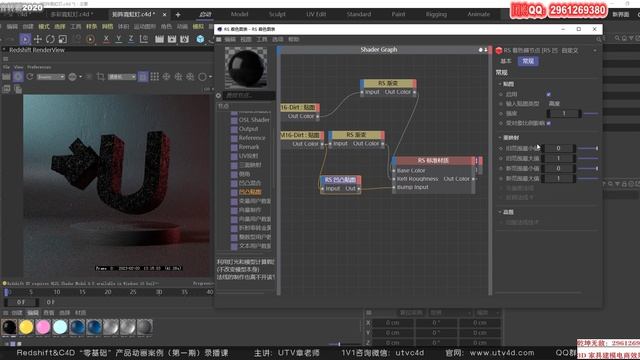The height and width of the screenshot is (360, 640).
Task: Click the RenderView refresh icon
Action: tap(30, 77)
